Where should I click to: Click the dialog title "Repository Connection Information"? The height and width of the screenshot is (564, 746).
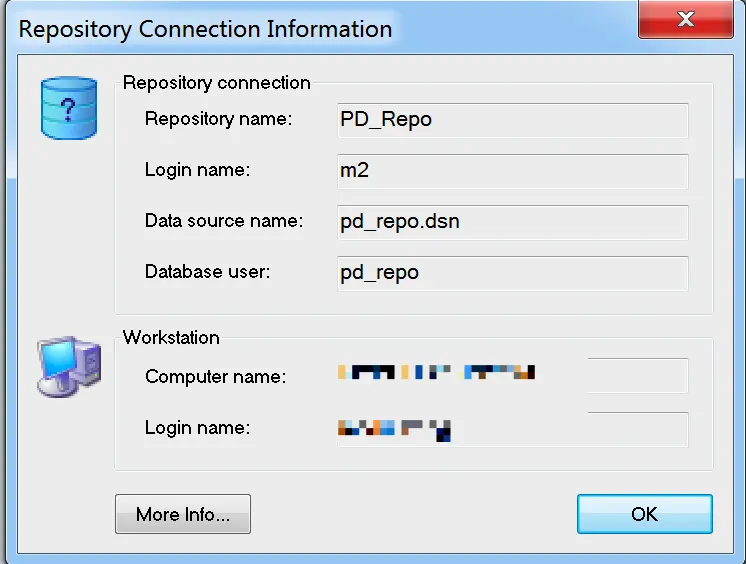pos(206,30)
